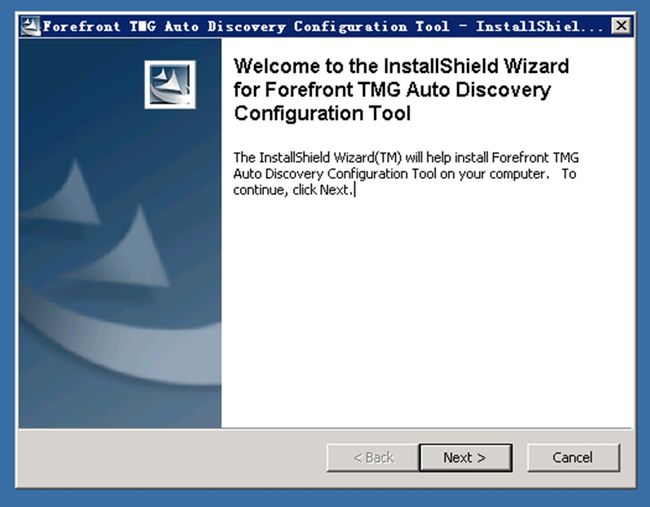Click the disabled < Back button
Screen dimensions: 650x507
[x=373, y=458]
